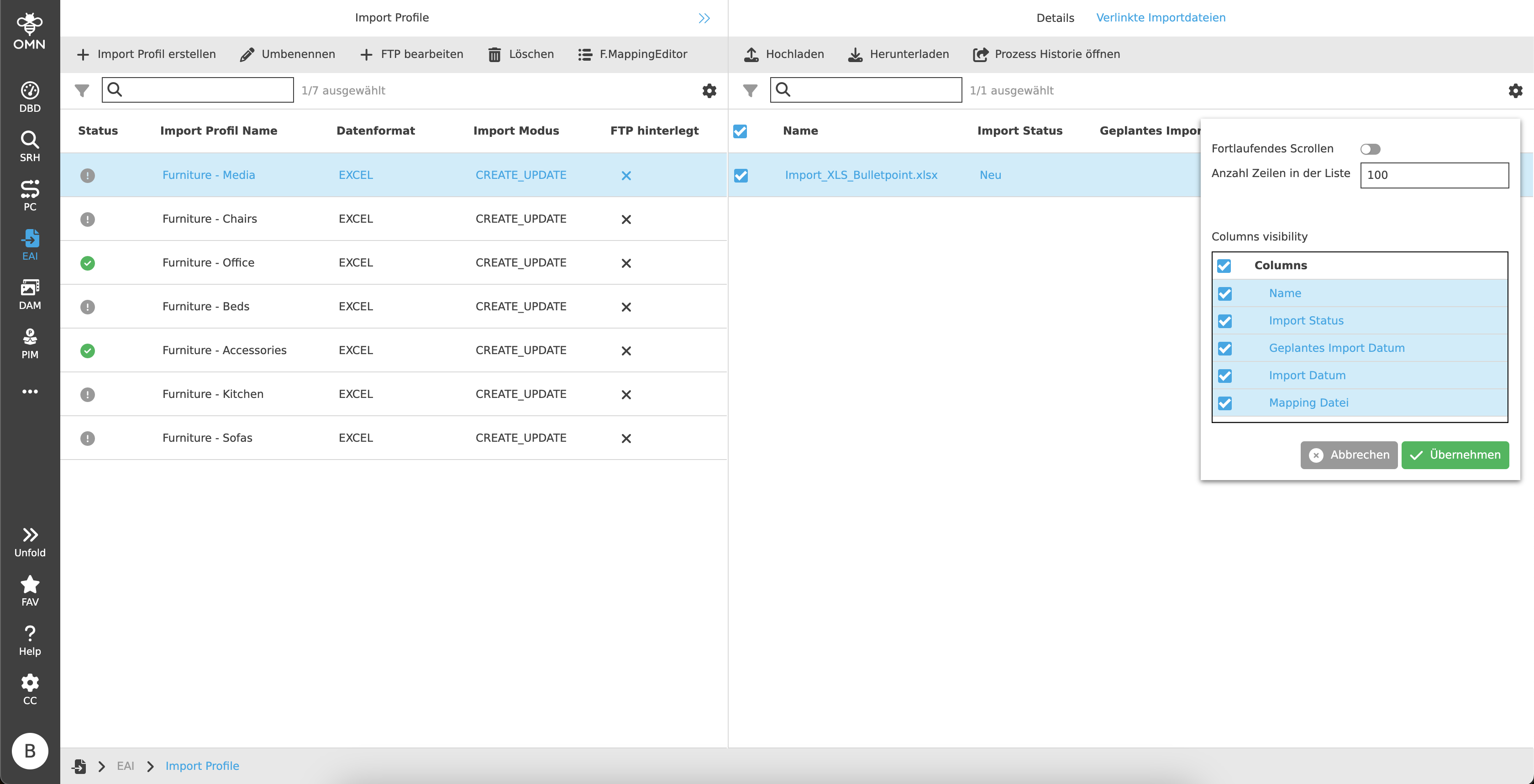Collapse the Import Profile panel via the chevron
The image size is (1534, 784).
pyautogui.click(x=704, y=18)
